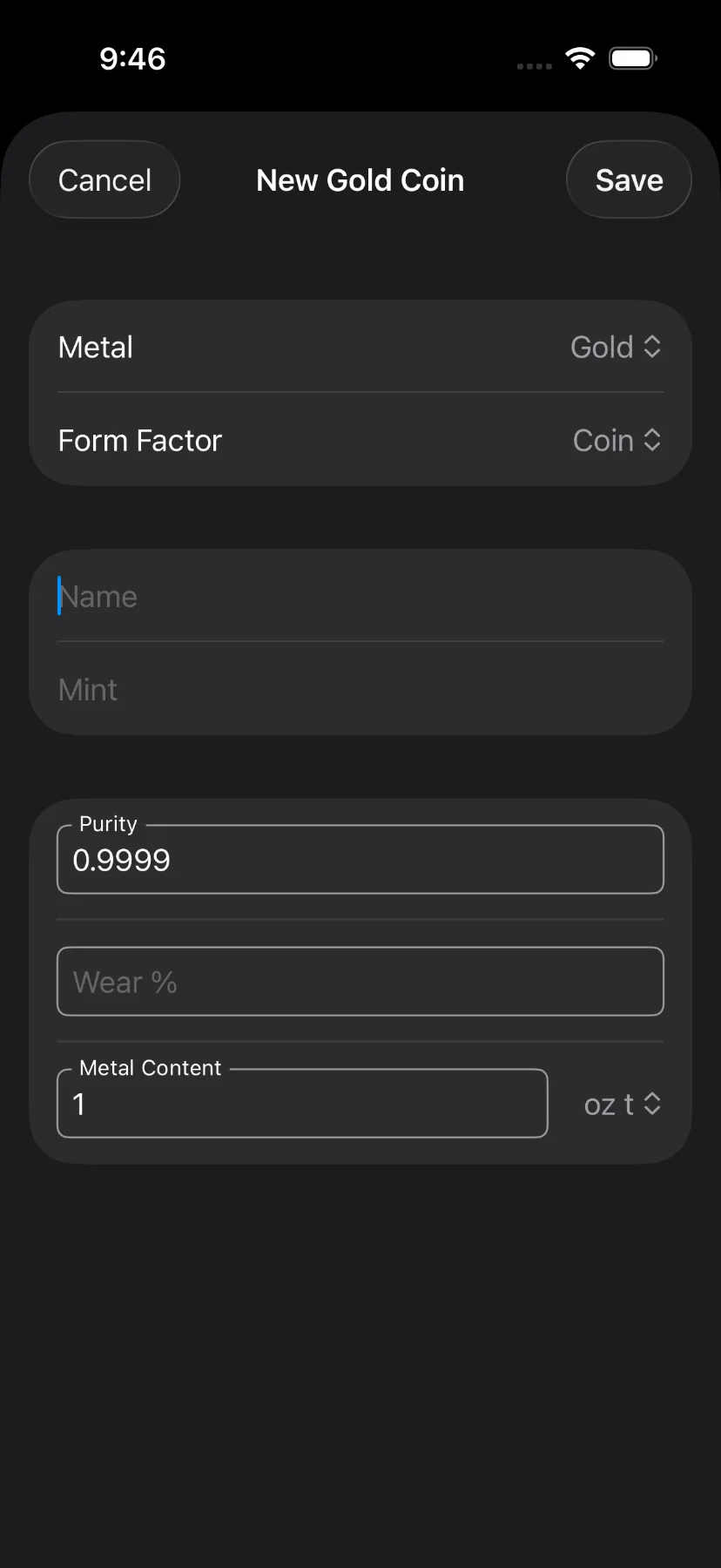Tap the empty Wear % field
The width and height of the screenshot is (721, 1568).
(360, 981)
